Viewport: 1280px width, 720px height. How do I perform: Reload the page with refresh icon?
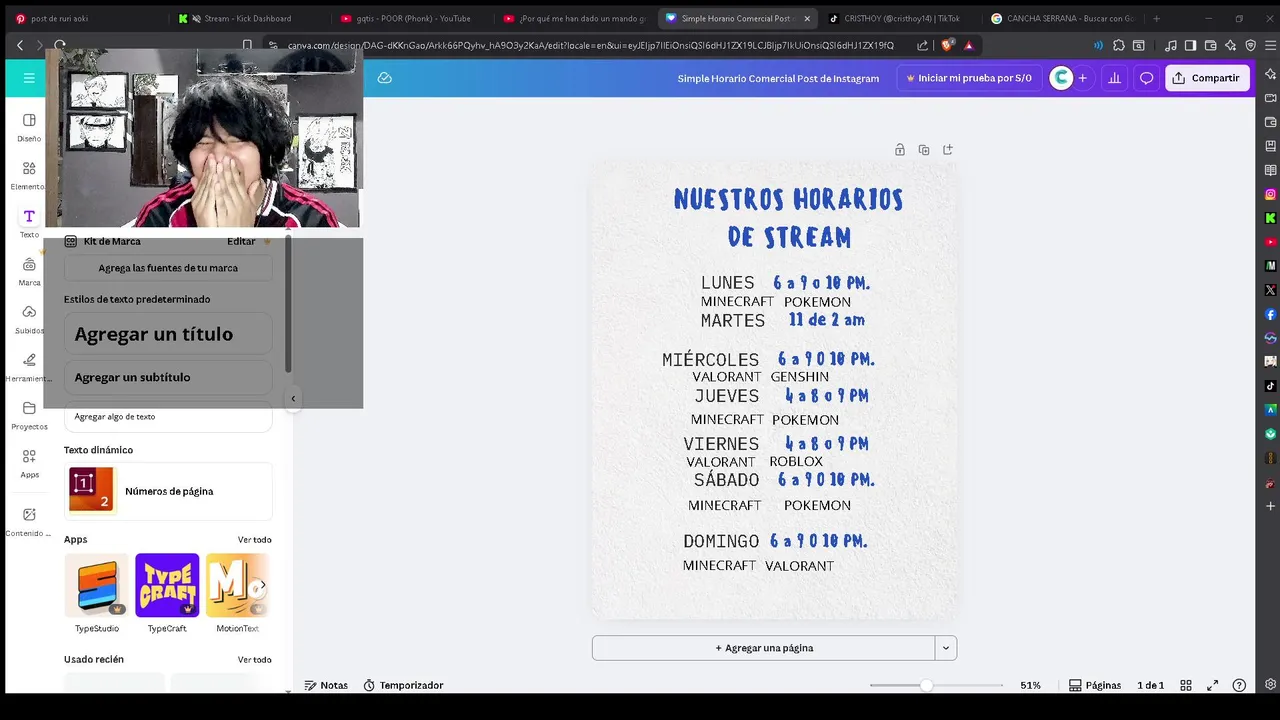(x=60, y=45)
